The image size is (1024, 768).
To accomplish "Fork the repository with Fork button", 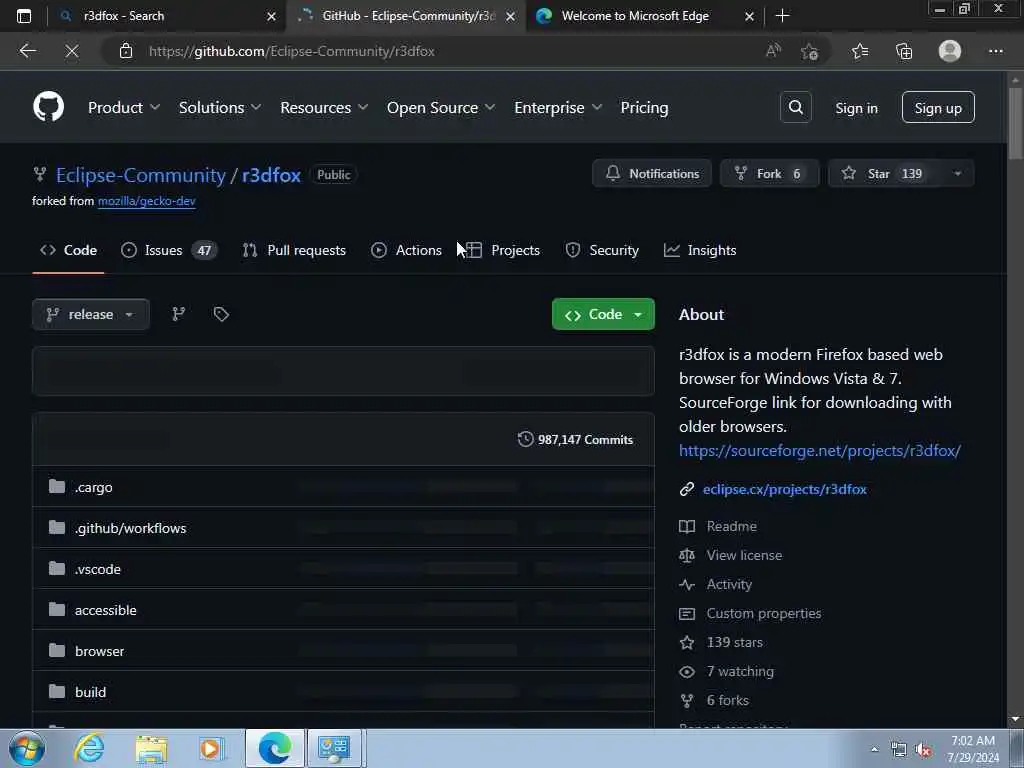I will (769, 174).
